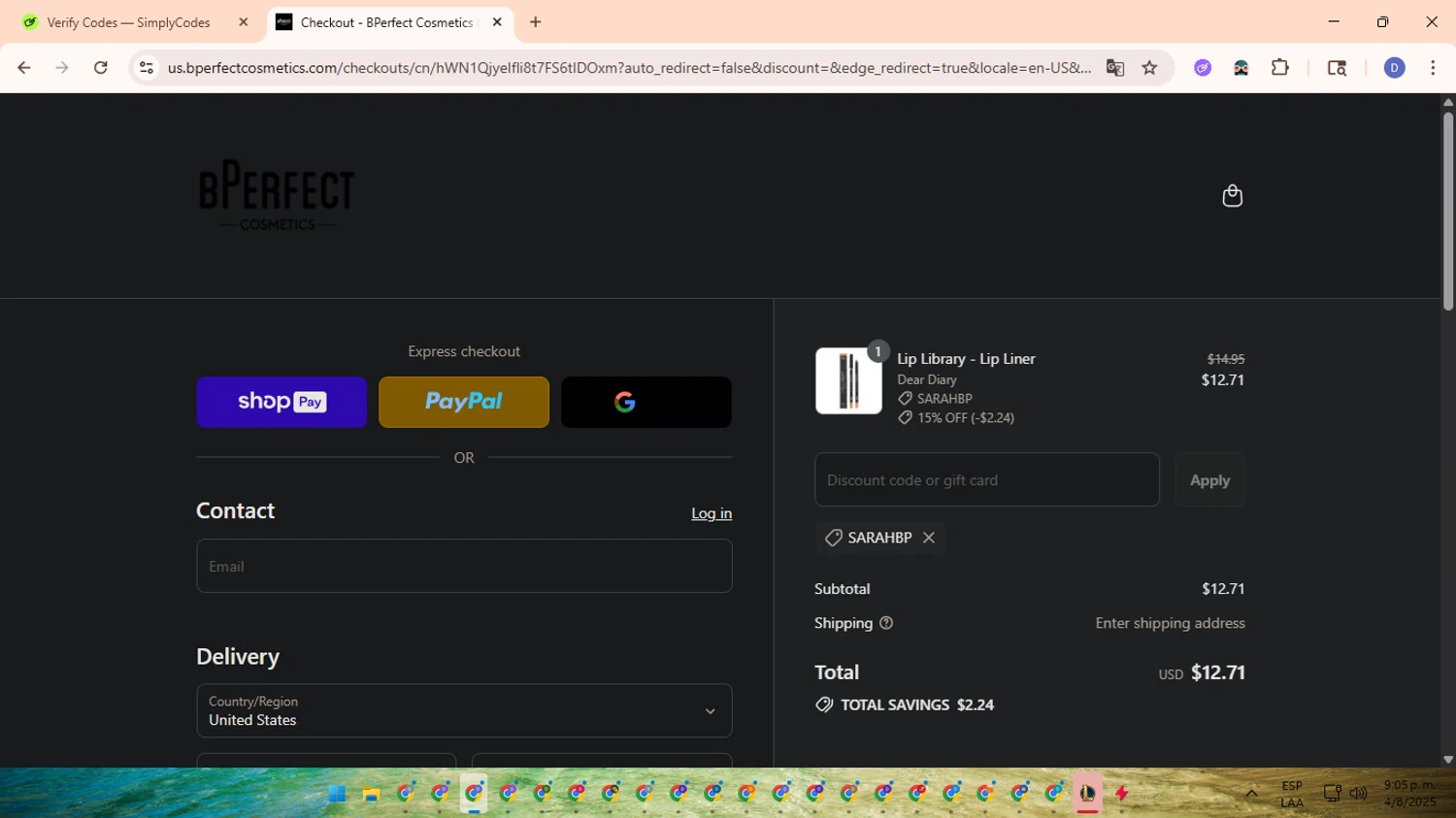Open the Windows Start menu

337,794
